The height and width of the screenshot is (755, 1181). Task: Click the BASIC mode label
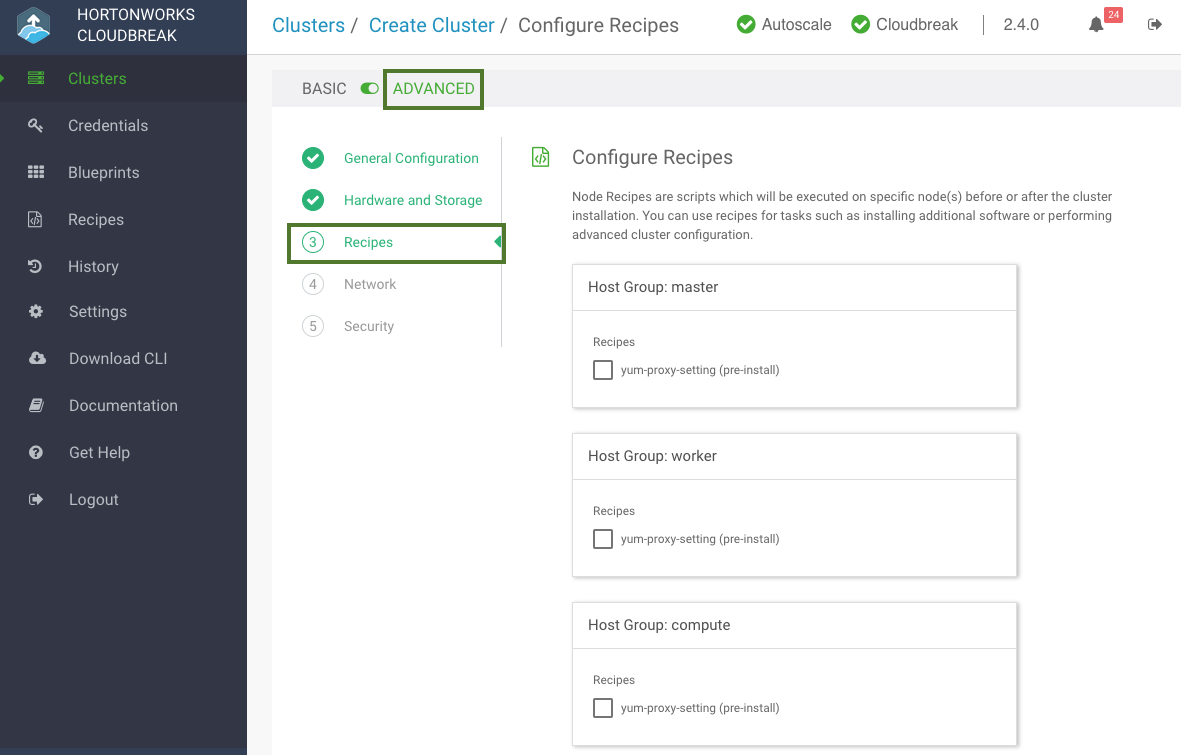coord(324,89)
